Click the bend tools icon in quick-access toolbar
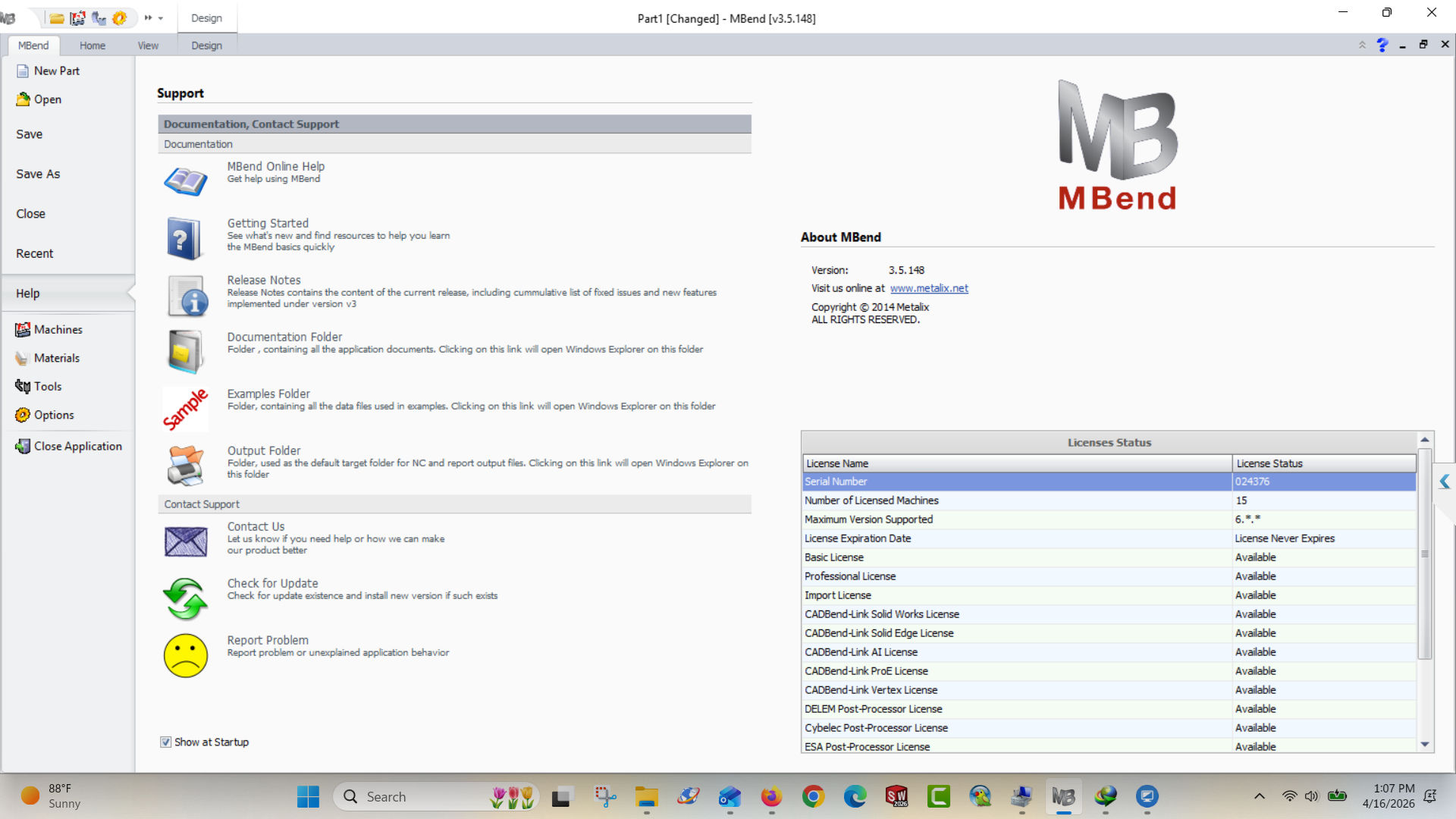Viewport: 1456px width, 819px height. click(99, 18)
